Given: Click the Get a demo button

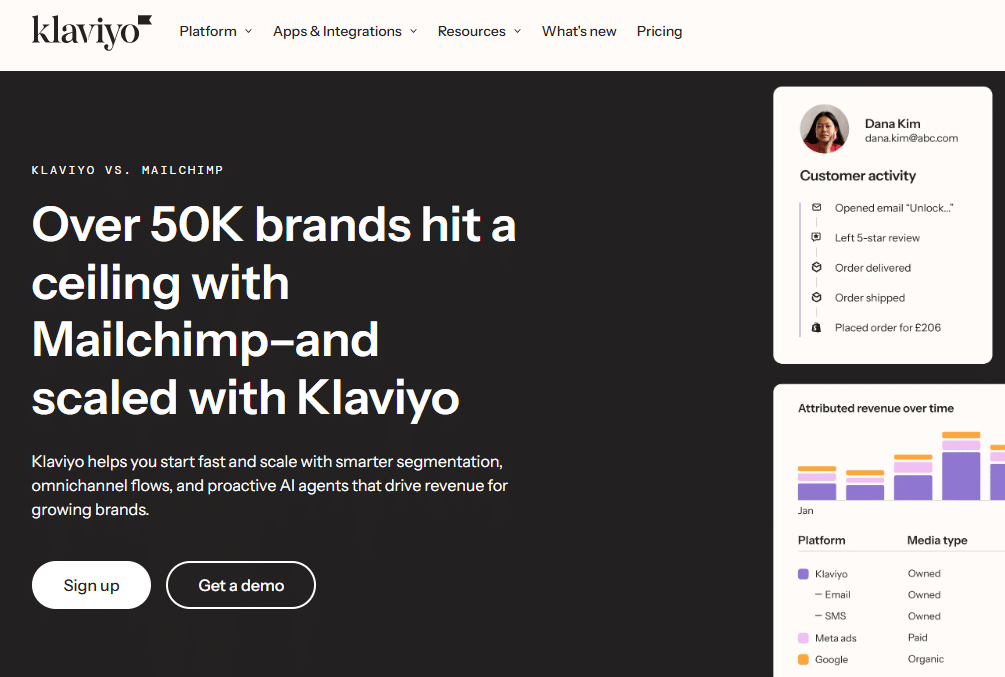Looking at the screenshot, I should click(x=240, y=585).
